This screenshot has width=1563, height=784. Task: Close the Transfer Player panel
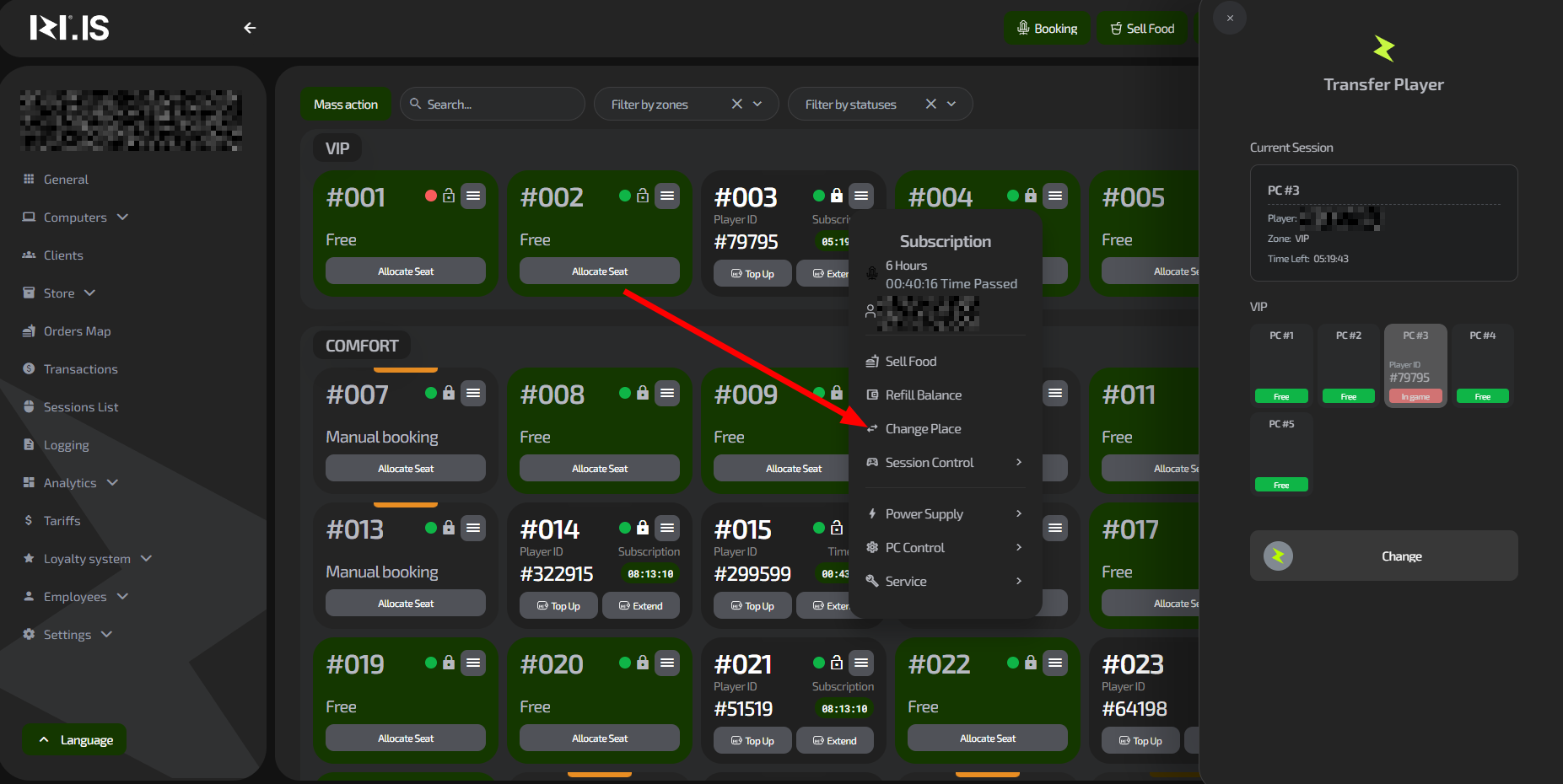click(x=1230, y=19)
